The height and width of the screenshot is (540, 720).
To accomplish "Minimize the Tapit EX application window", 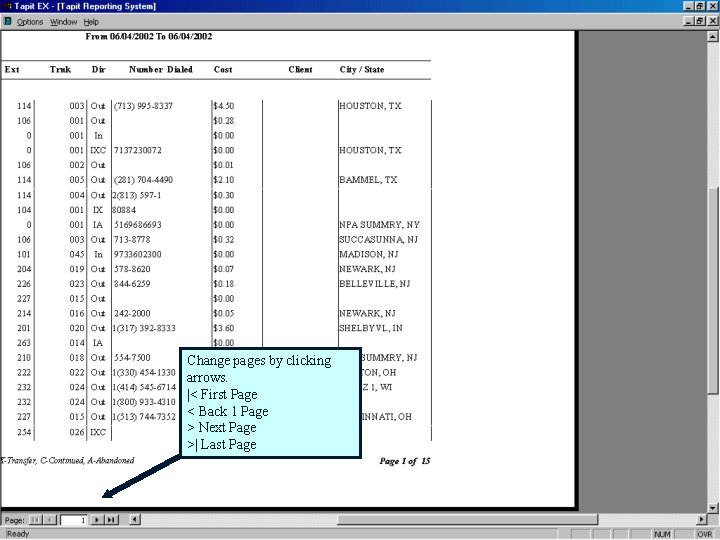I will pos(689,6).
